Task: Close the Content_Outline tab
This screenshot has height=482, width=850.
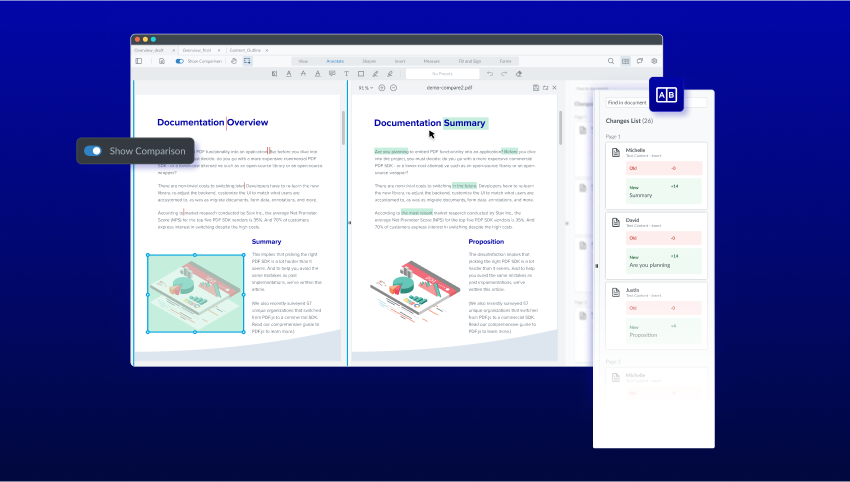Action: 267,50
